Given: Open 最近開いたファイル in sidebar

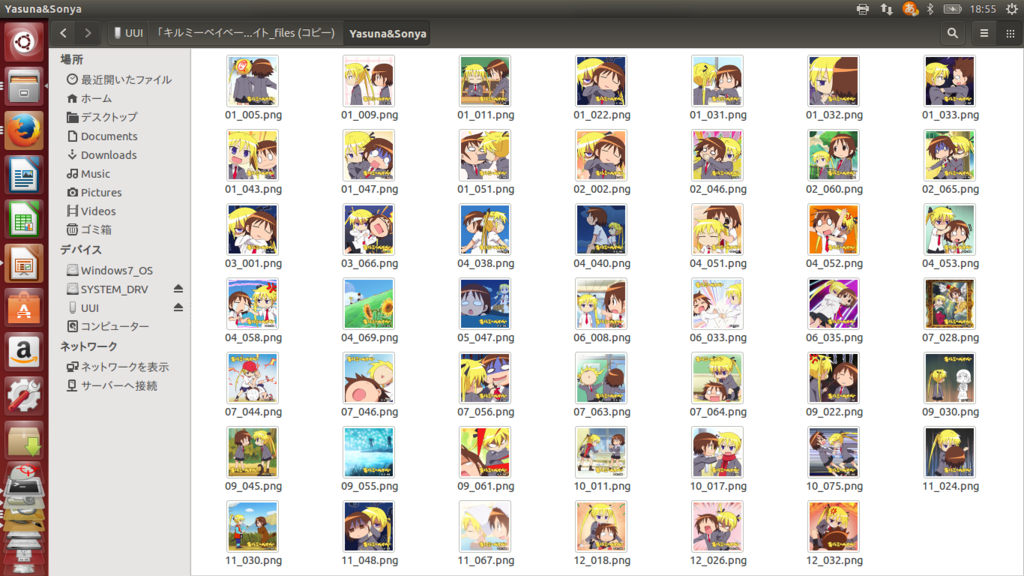Looking at the screenshot, I should coord(119,80).
